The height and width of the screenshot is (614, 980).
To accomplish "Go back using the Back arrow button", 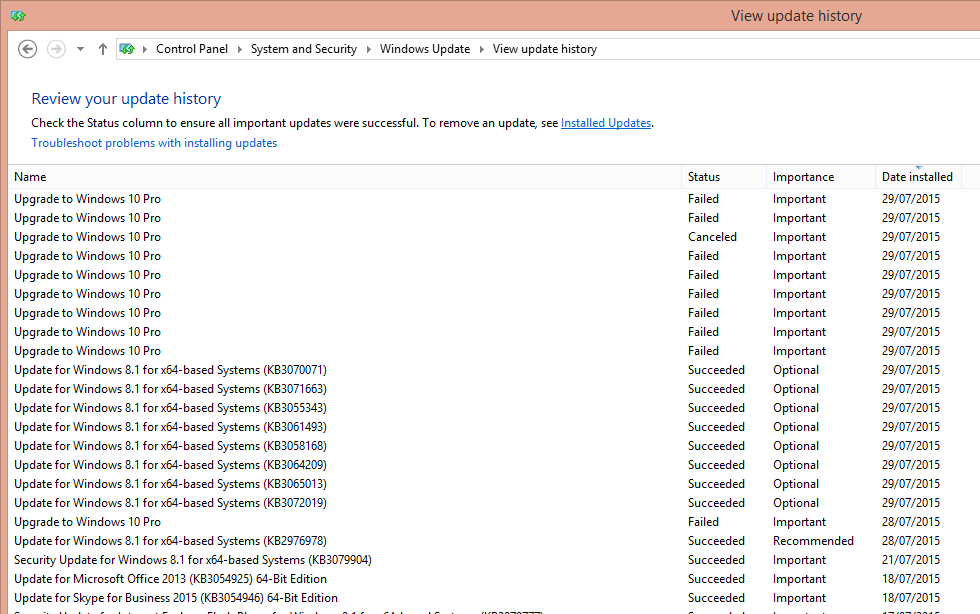I will coord(28,49).
